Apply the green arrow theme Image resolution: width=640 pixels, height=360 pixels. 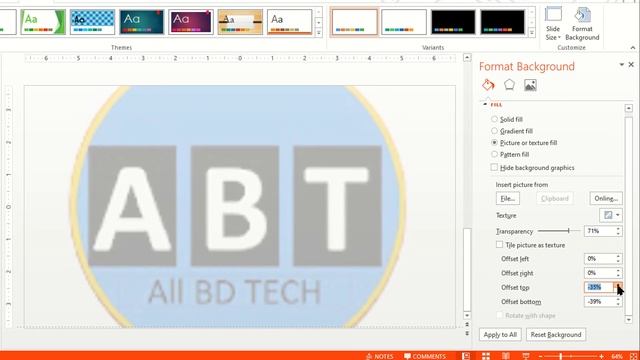(43, 22)
